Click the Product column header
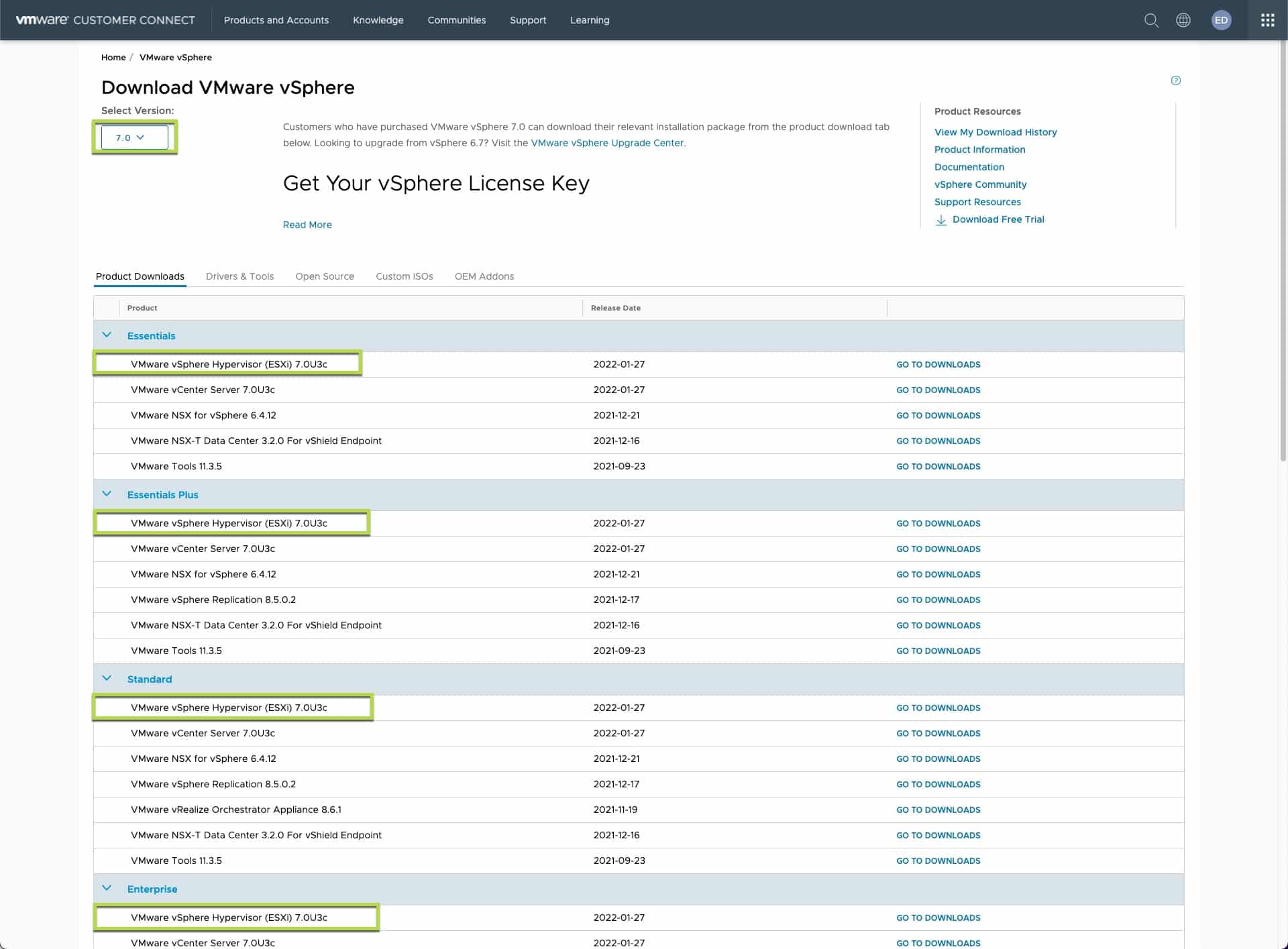 click(142, 308)
